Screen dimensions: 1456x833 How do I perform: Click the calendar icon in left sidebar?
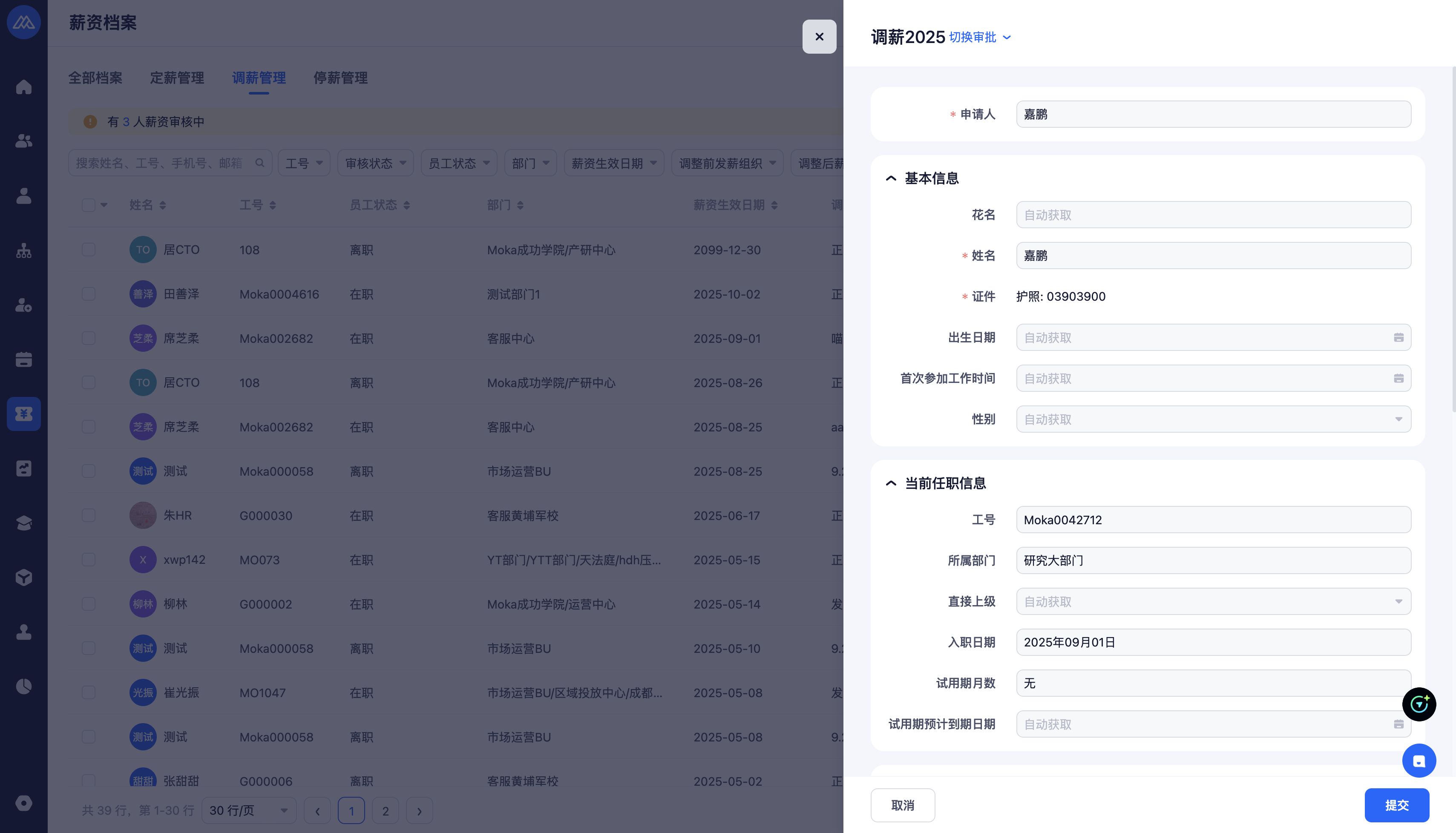(x=23, y=359)
